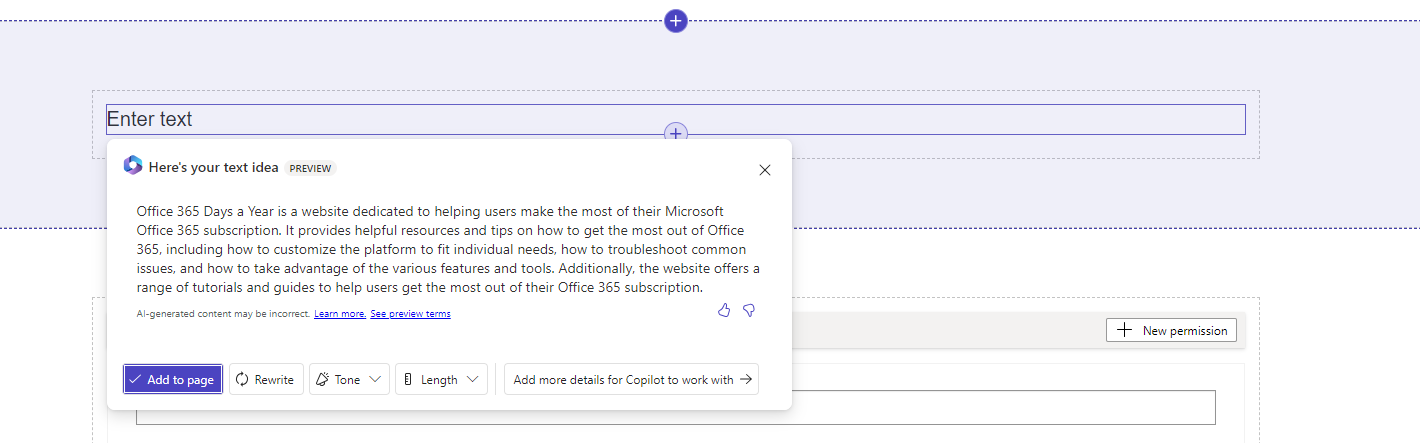Rewrite the Copilot text suggestion
1420x443 pixels.
pyautogui.click(x=266, y=380)
